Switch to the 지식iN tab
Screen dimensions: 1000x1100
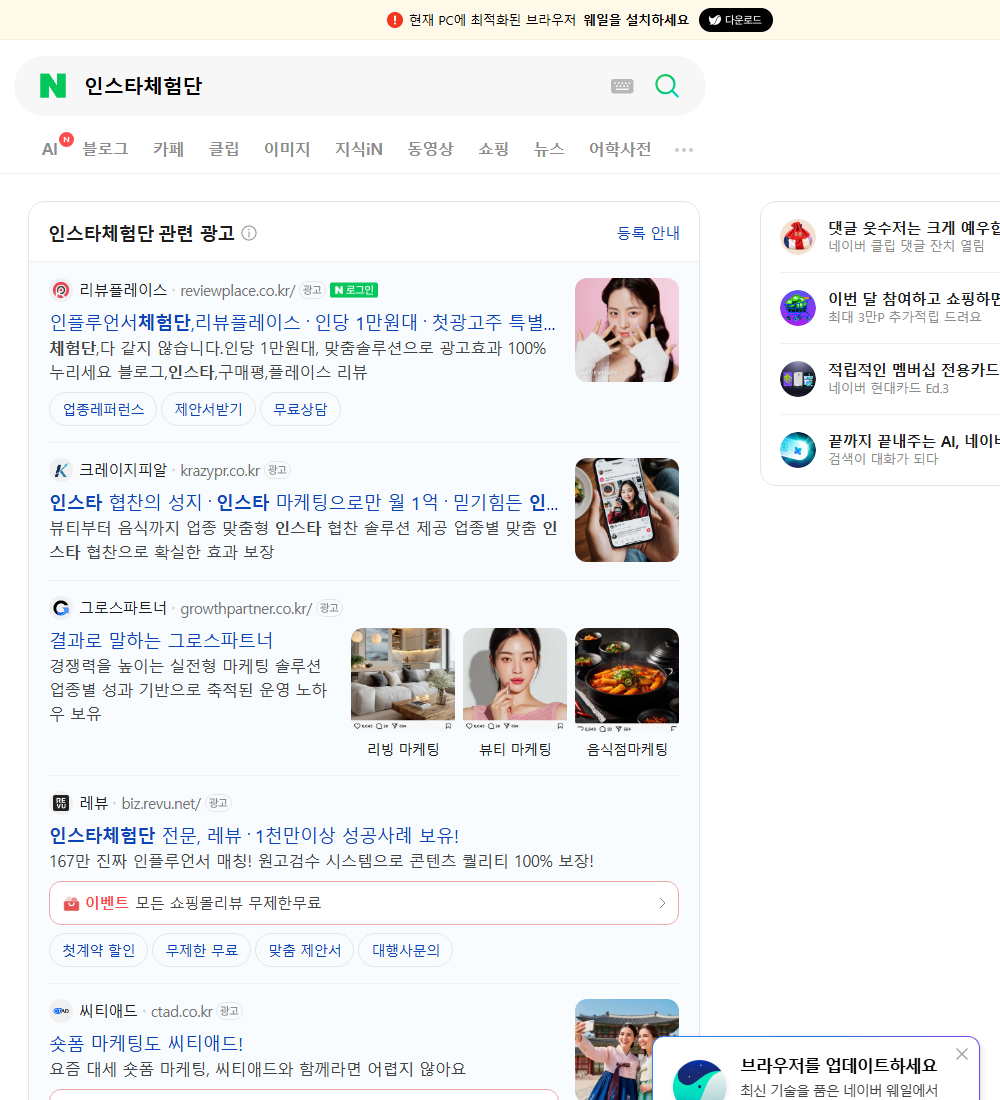coord(359,149)
